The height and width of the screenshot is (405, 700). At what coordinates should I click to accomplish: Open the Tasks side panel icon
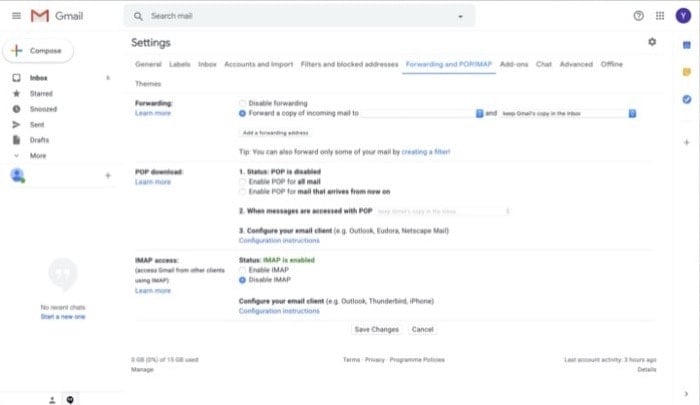[687, 99]
